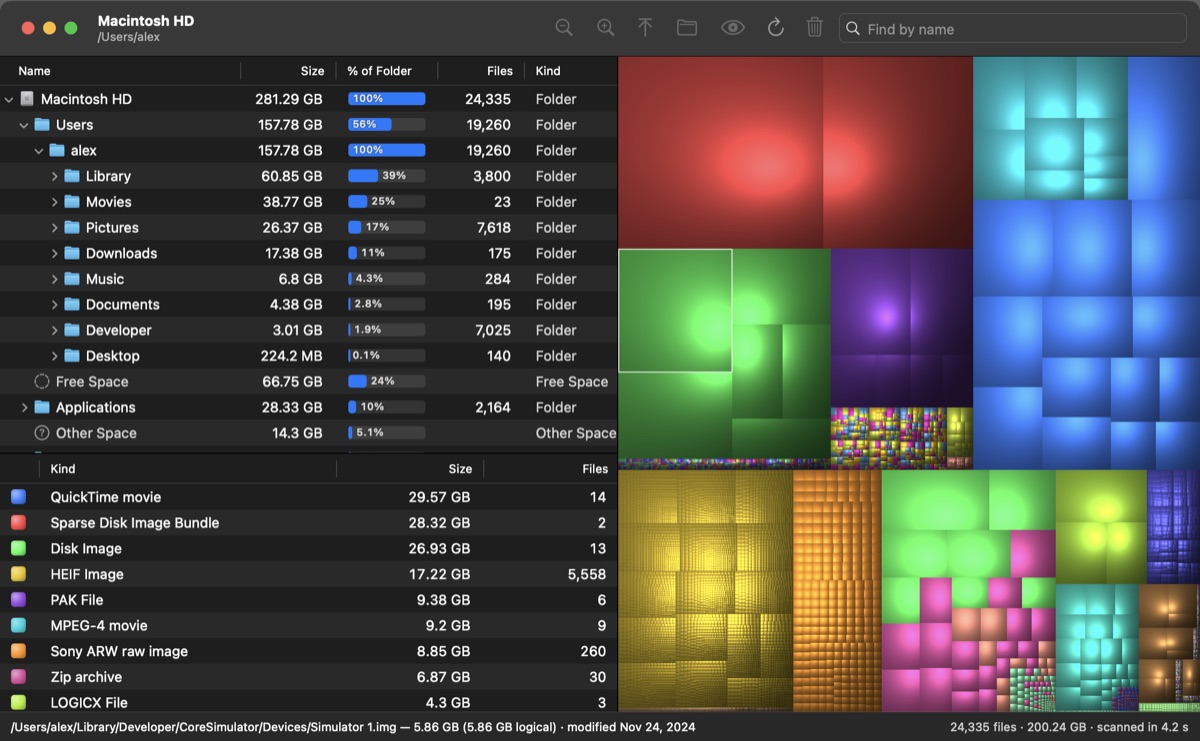Click the Documents folder icon

pos(72,304)
